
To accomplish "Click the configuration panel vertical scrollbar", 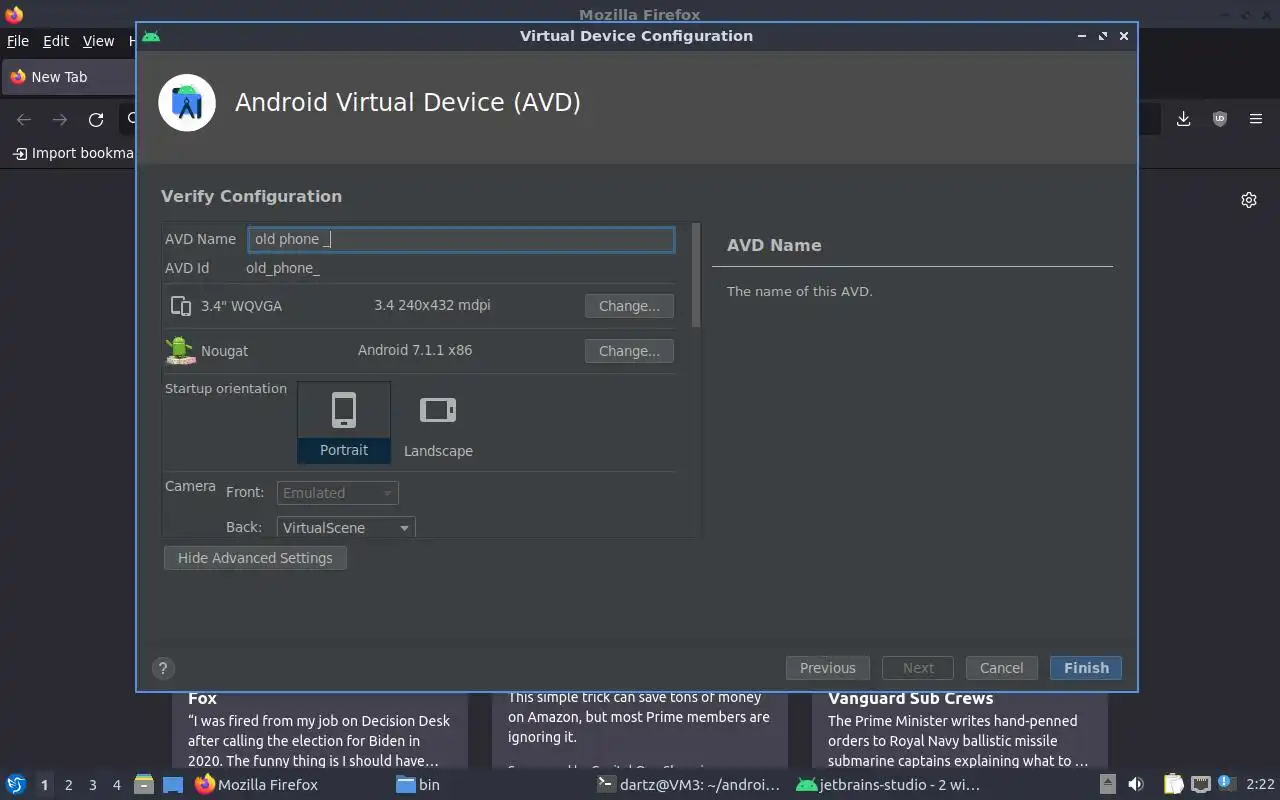I will click(696, 275).
